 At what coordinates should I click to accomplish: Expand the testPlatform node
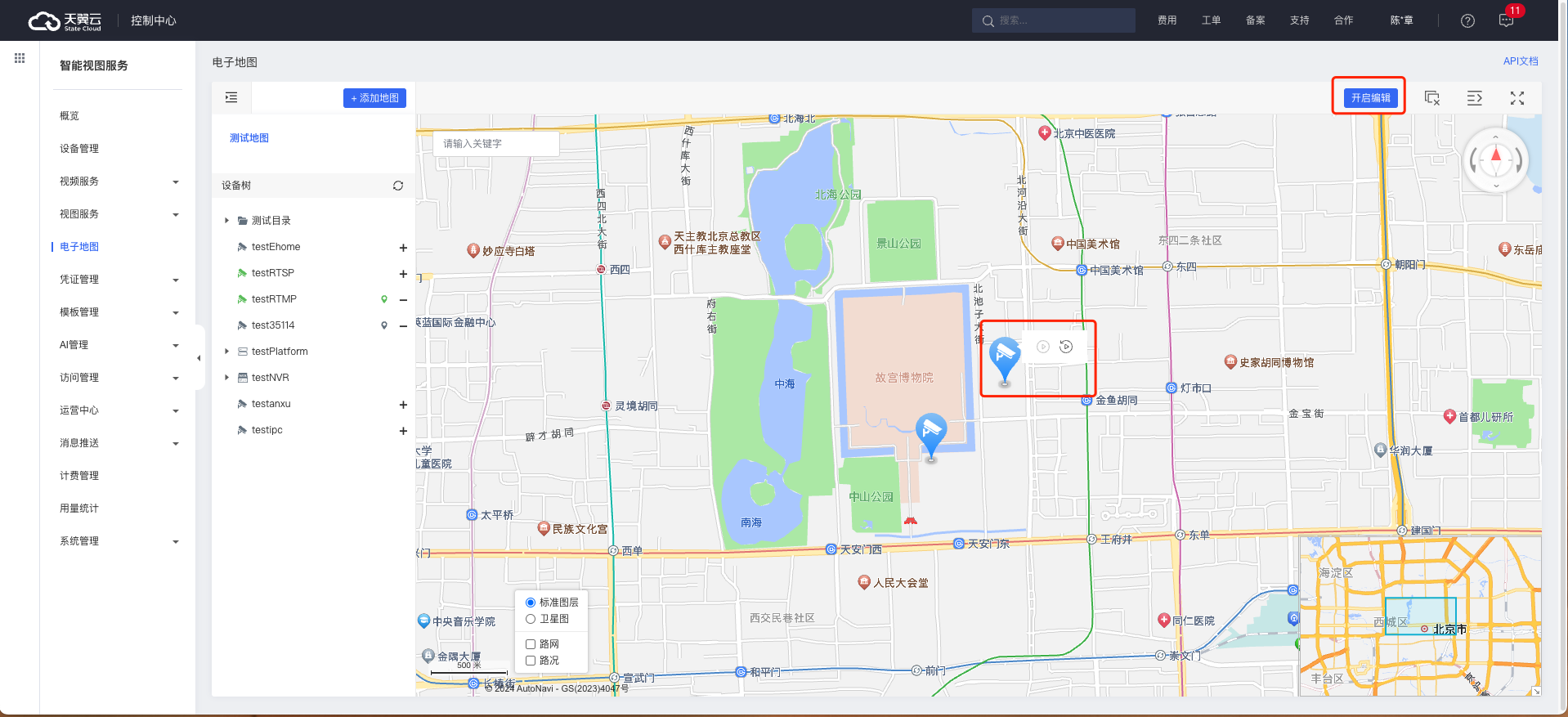(x=227, y=352)
